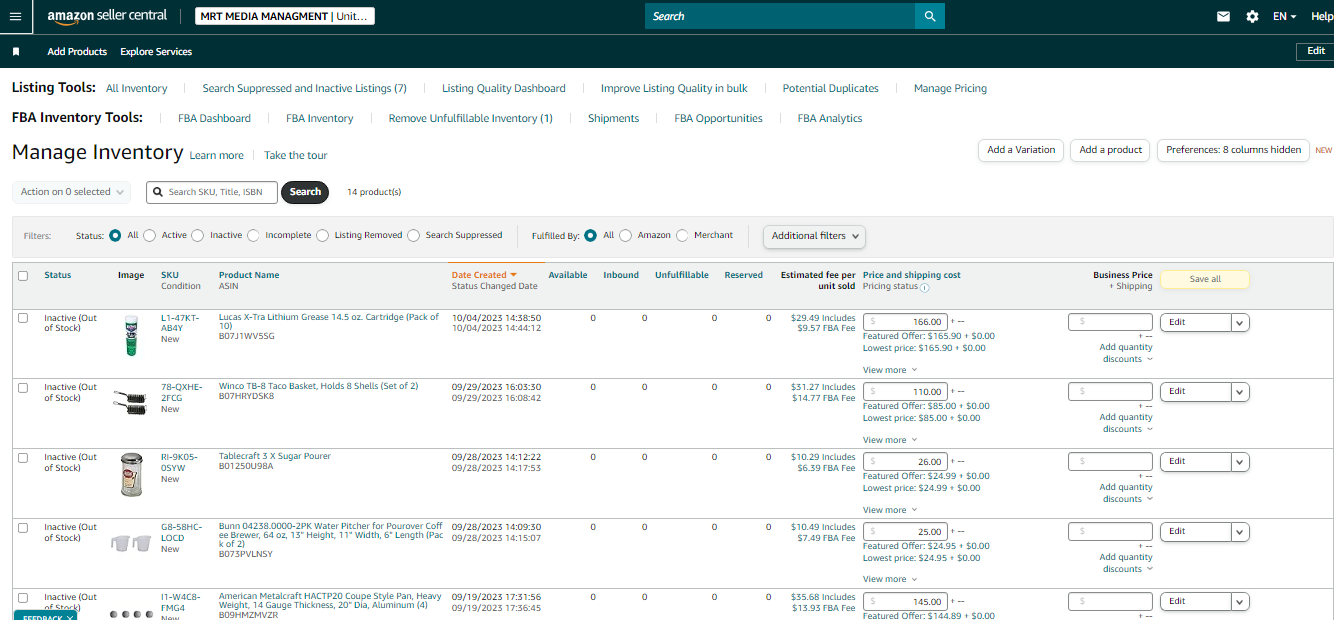Select the Inactive status filter
The width and height of the screenshot is (1334, 620).
click(x=198, y=235)
